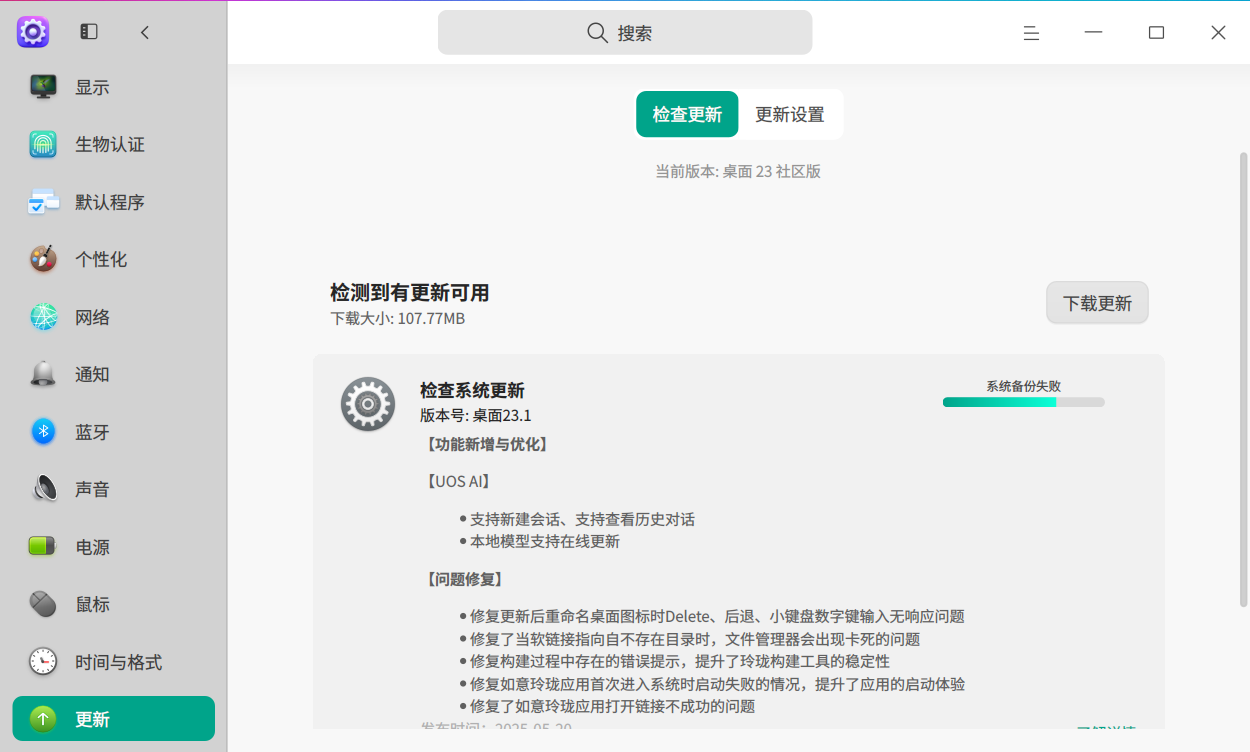Open 网络 network settings
Screen dimensions: 1250x752
(x=114, y=317)
